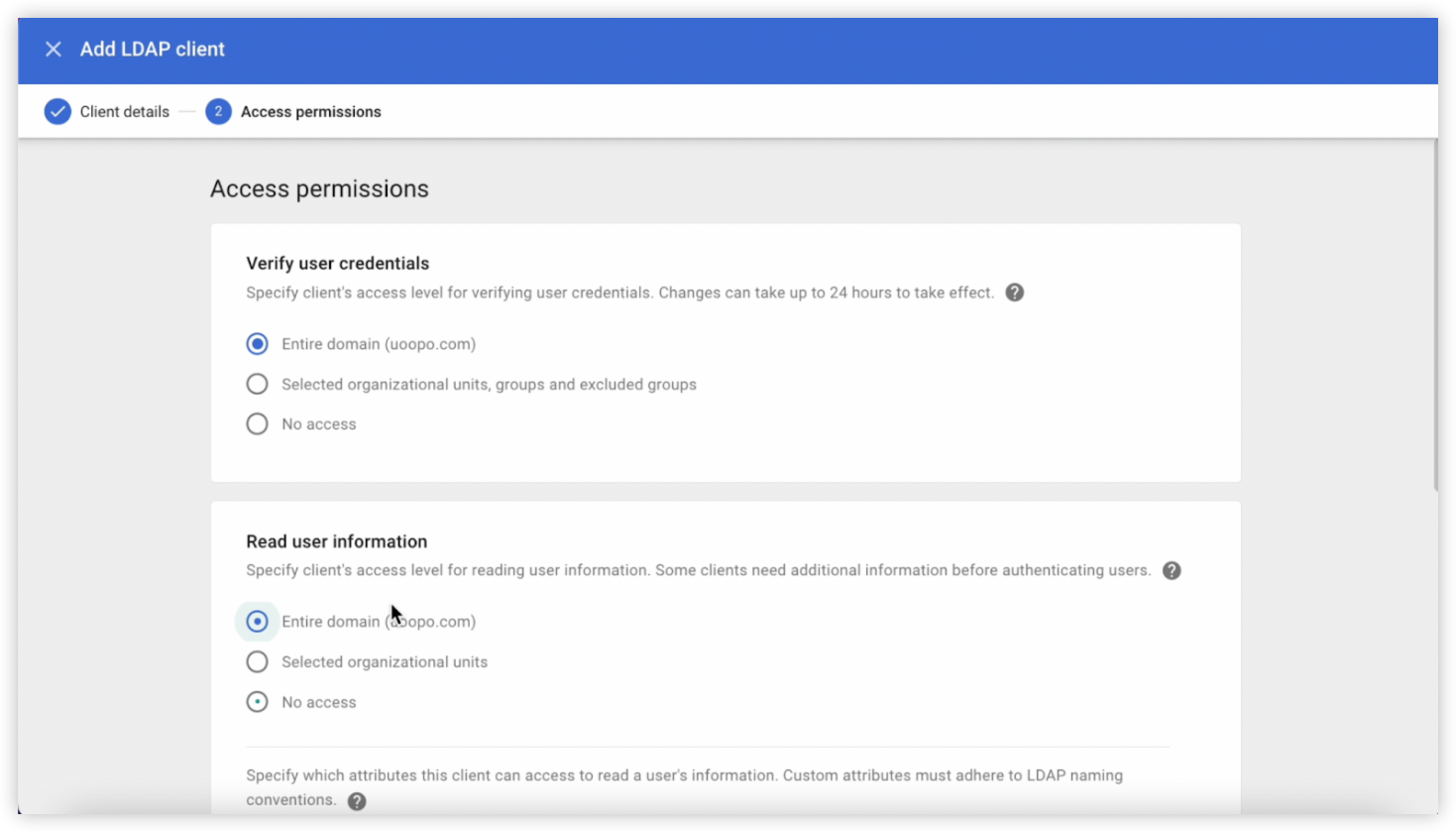Close the Add LDAP client dialog
Viewport: 1456px width, 832px height.
pos(54,49)
